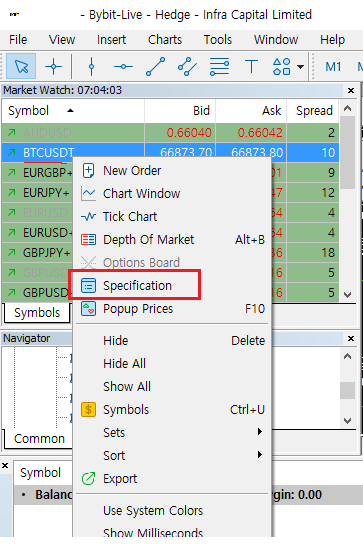
Task: Click Export in context menu
Action: pyautogui.click(x=172, y=479)
